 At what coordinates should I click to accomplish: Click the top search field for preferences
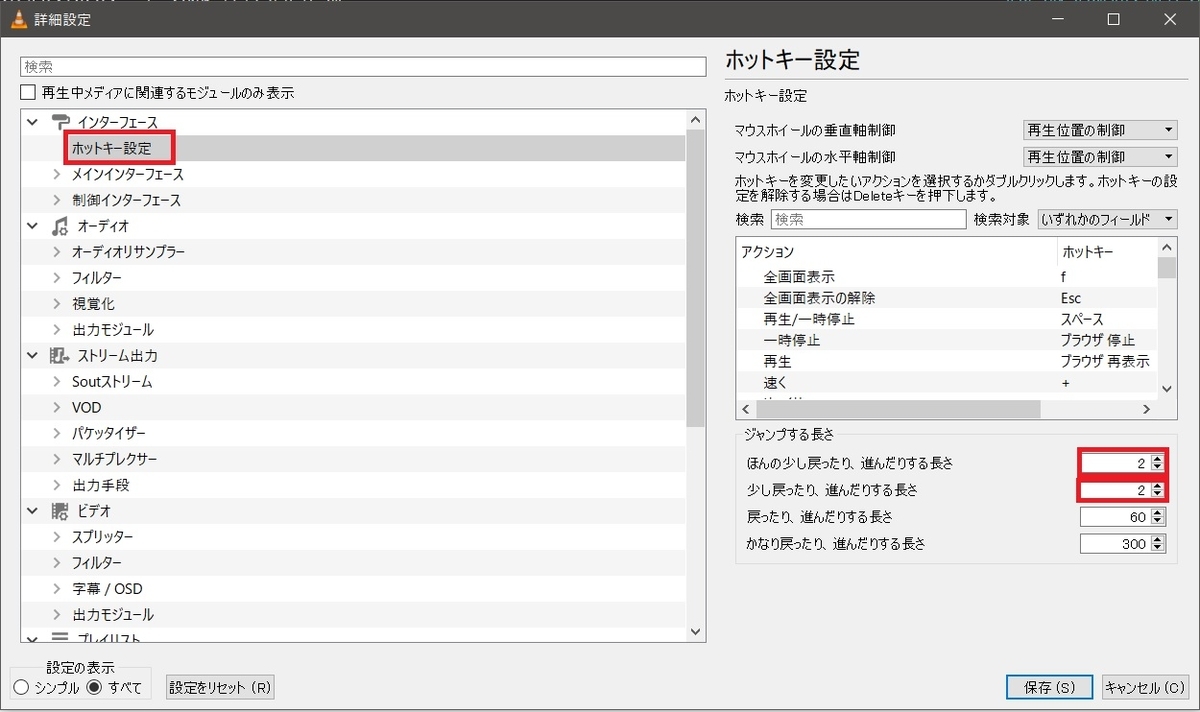[x=364, y=67]
